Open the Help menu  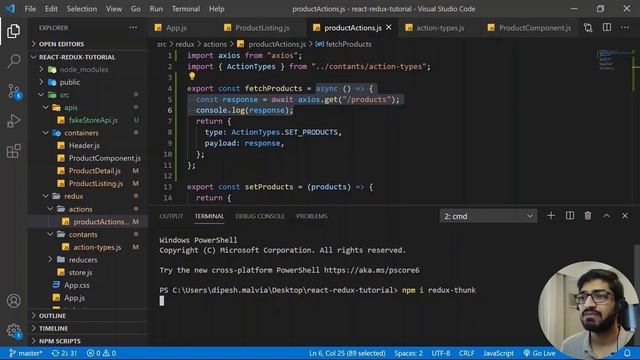pyautogui.click(x=216, y=9)
